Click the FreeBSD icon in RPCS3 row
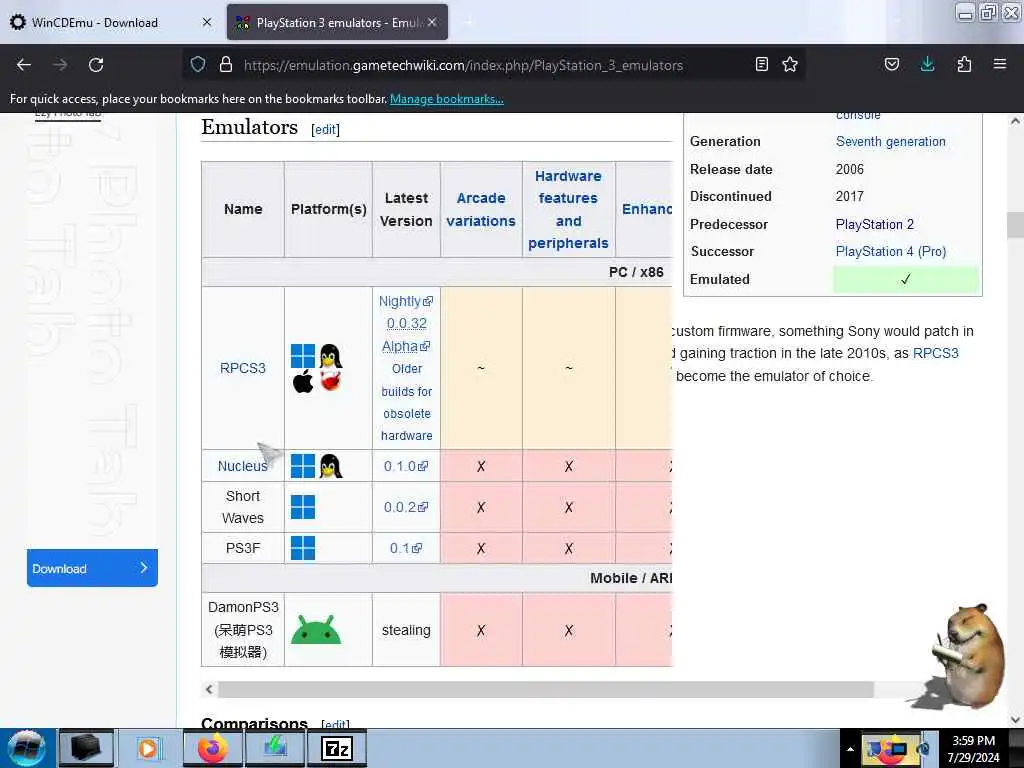This screenshot has width=1024, height=768. tap(331, 381)
